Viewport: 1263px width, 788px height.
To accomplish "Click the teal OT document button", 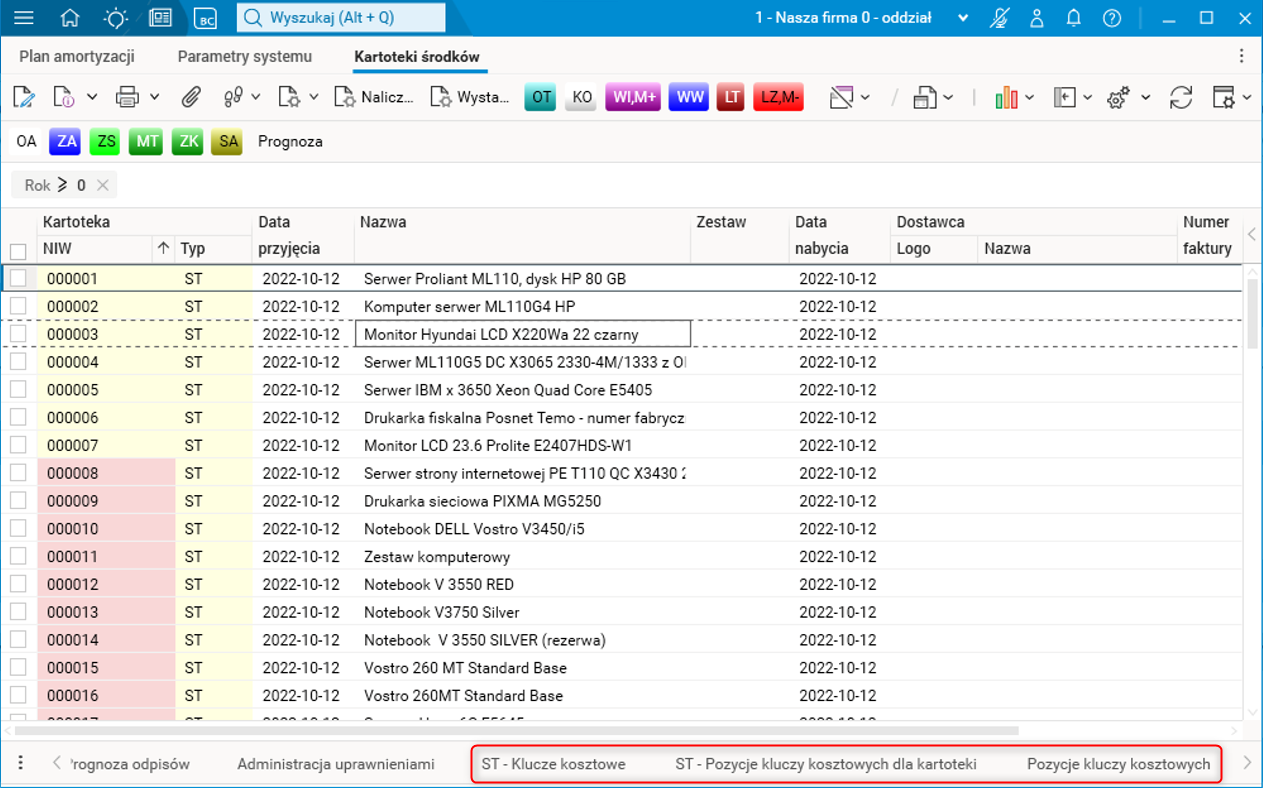I will point(541,97).
